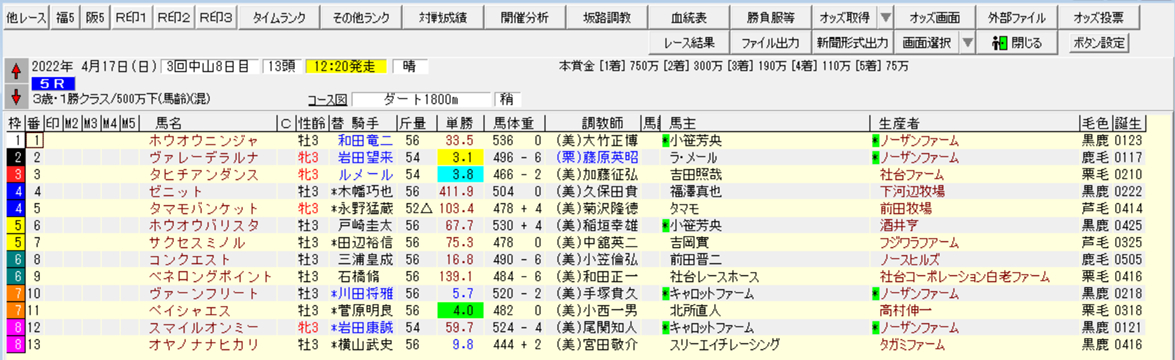Screen dimensions: 1175x360
Task: Select horse サクセスミノル
Action: click(x=196, y=242)
